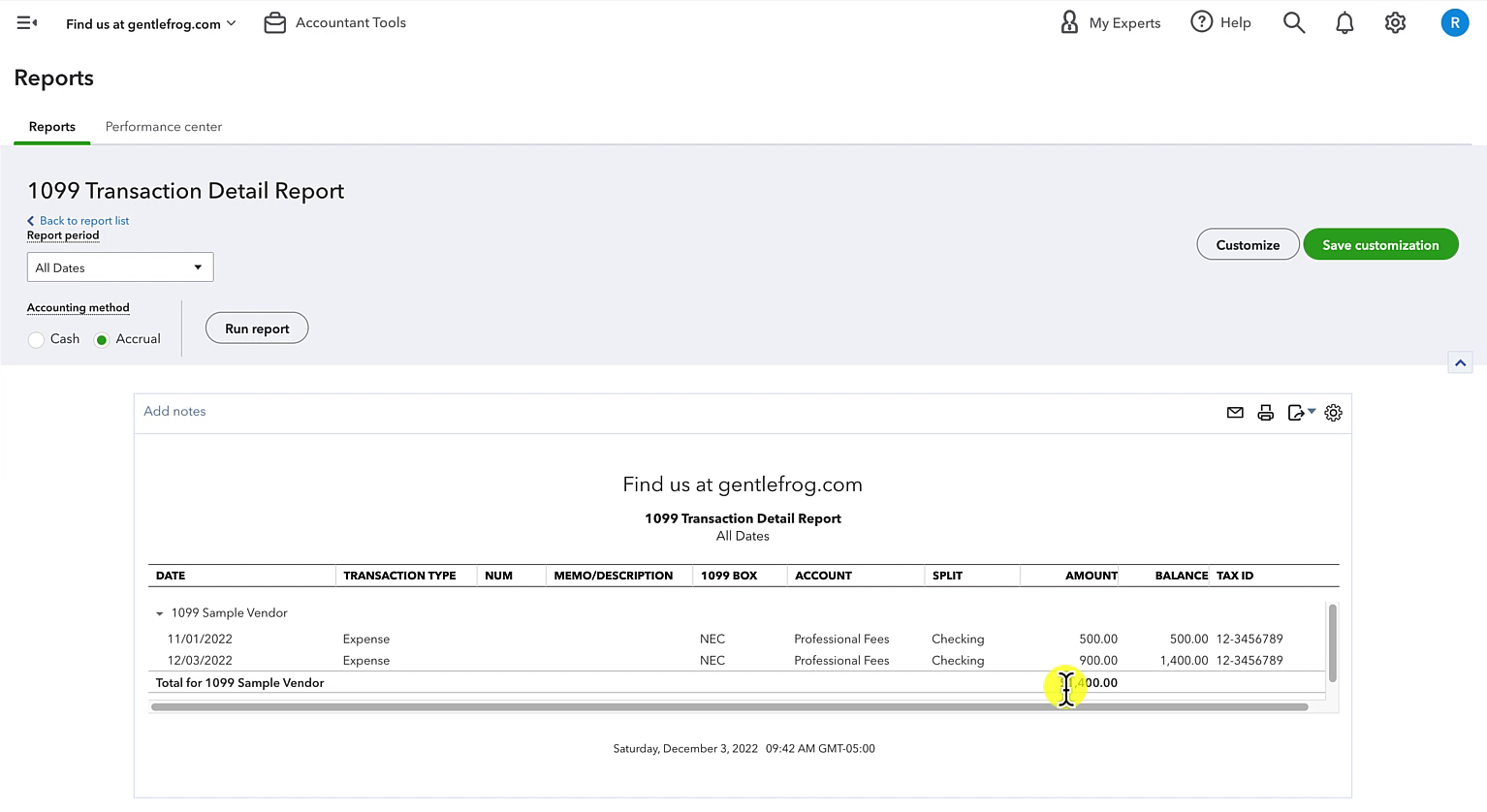Open report settings gear in report toolbar

1334,413
